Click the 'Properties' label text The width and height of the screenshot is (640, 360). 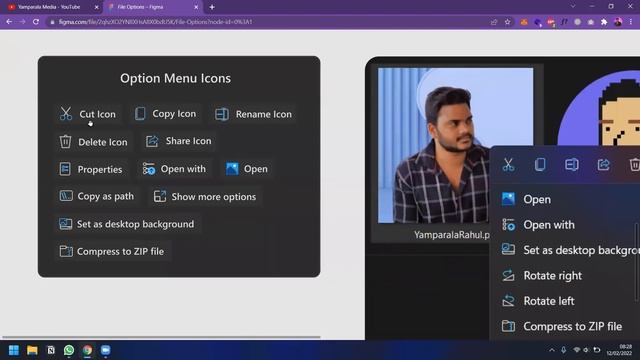100,169
